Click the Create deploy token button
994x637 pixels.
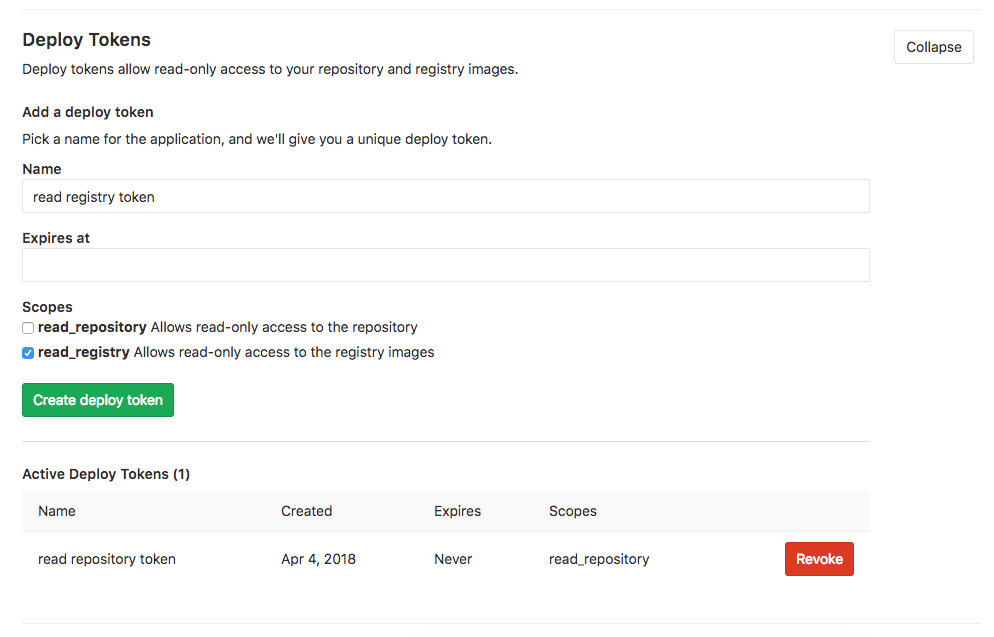pos(97,399)
